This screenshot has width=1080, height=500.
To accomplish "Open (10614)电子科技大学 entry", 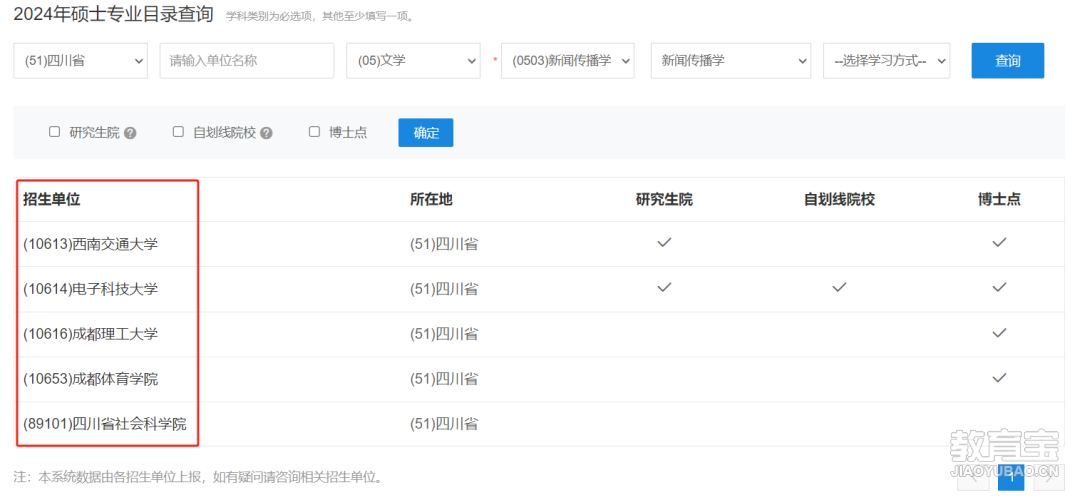I will point(90,289).
